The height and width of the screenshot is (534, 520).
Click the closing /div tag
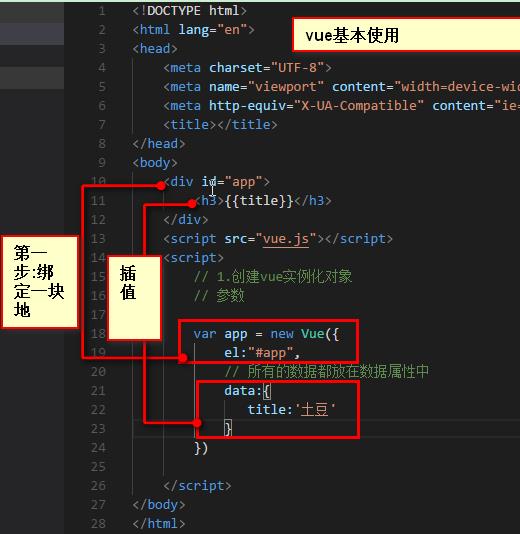[x=186, y=220]
